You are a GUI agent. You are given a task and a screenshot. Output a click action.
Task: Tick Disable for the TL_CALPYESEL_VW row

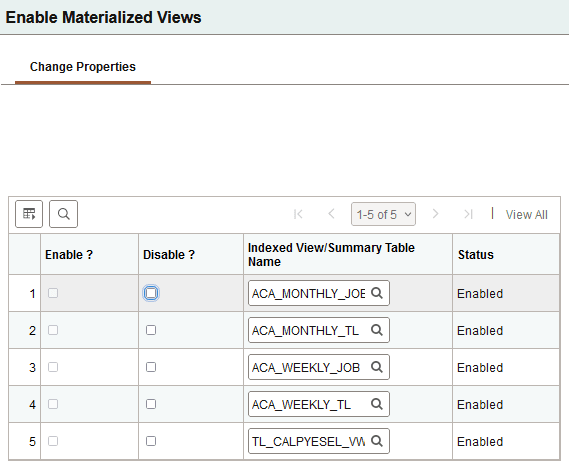pos(151,441)
